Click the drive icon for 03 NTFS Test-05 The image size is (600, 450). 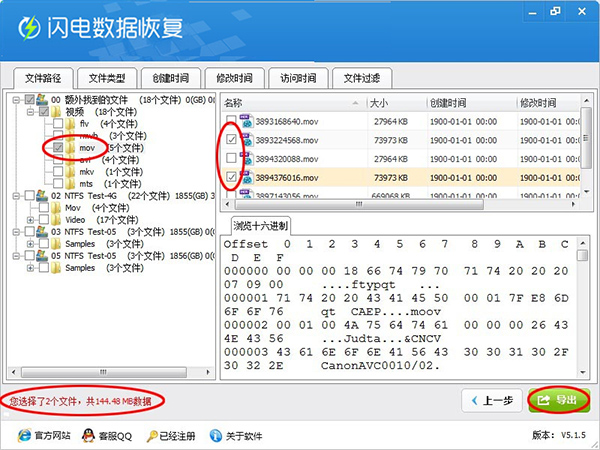42,232
